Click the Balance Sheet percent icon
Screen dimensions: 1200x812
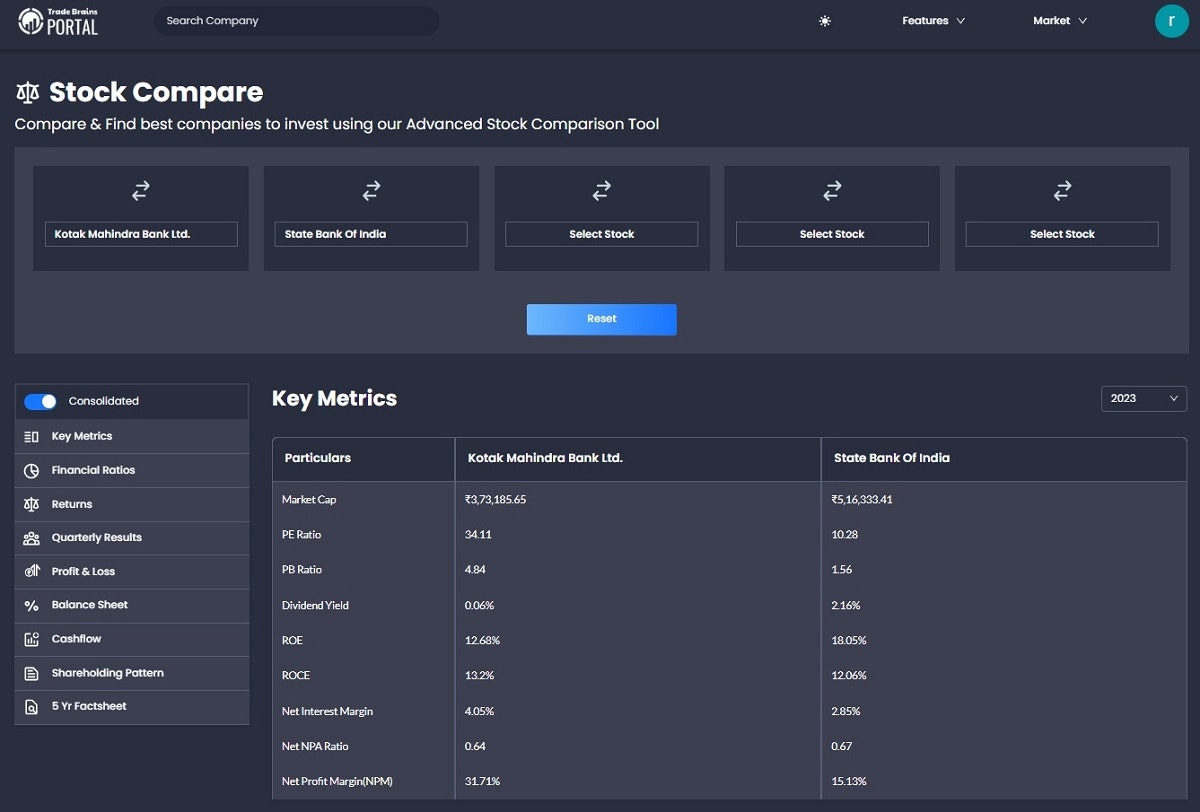[x=31, y=606]
